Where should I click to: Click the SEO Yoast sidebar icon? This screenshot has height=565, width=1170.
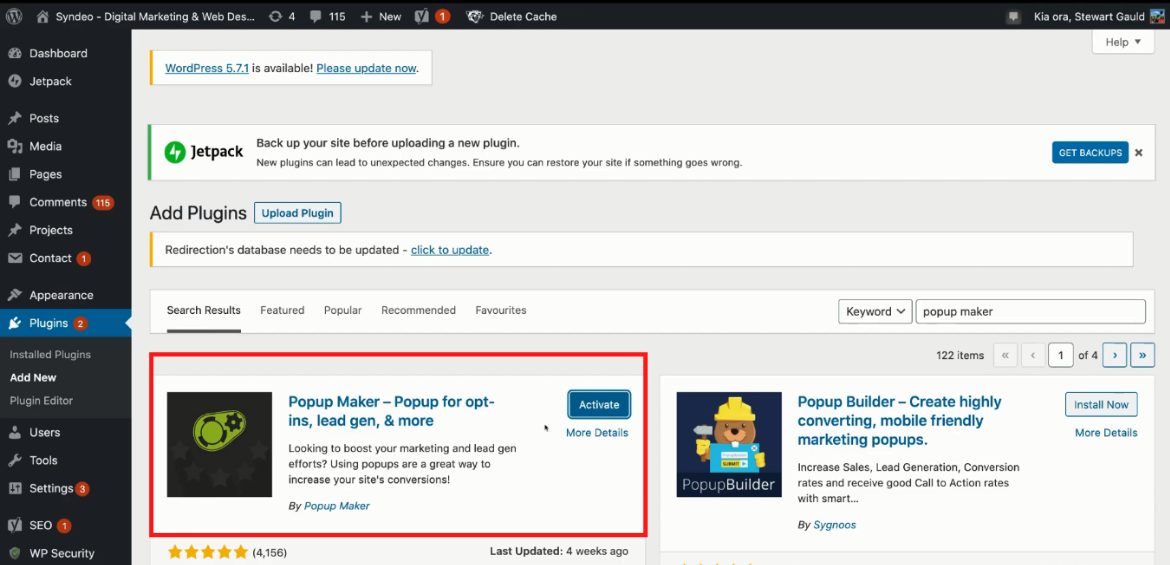click(x=14, y=525)
